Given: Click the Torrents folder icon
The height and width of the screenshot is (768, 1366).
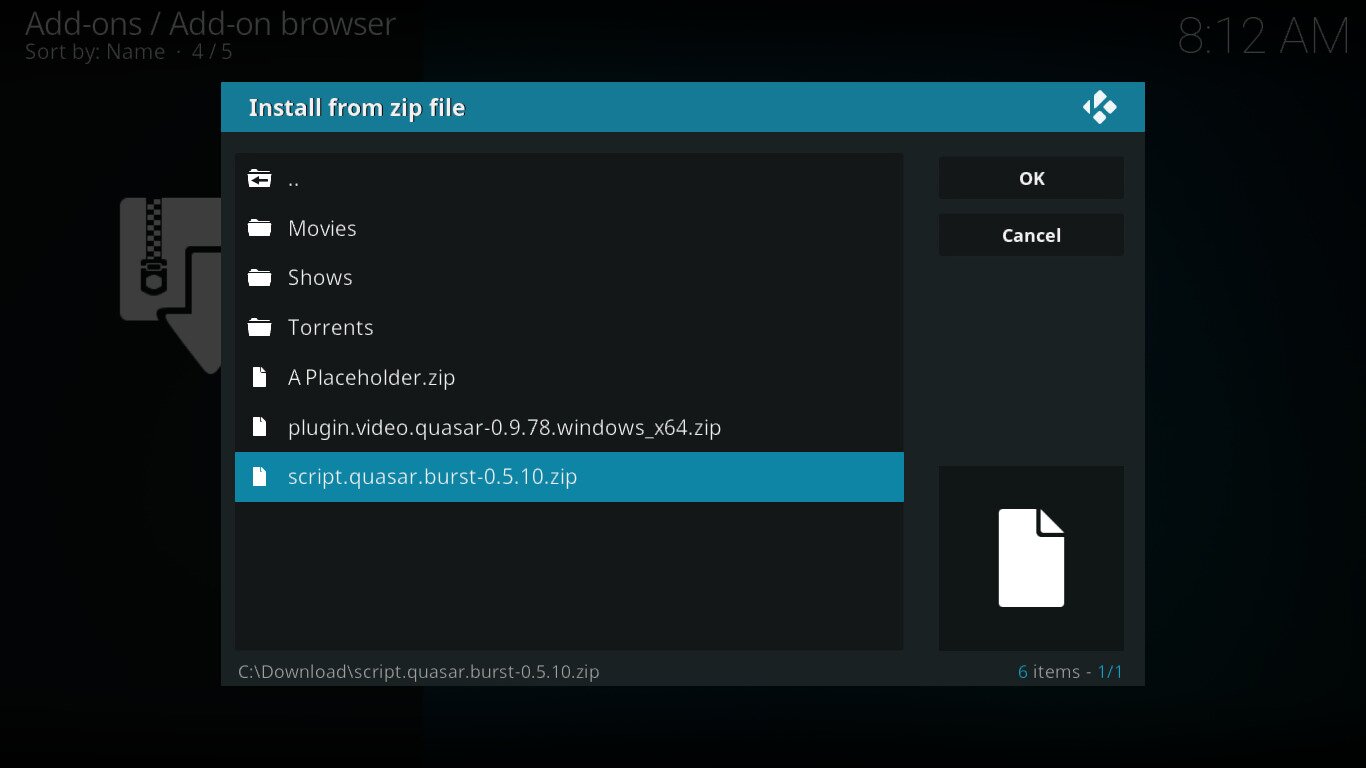Looking at the screenshot, I should click(x=260, y=327).
